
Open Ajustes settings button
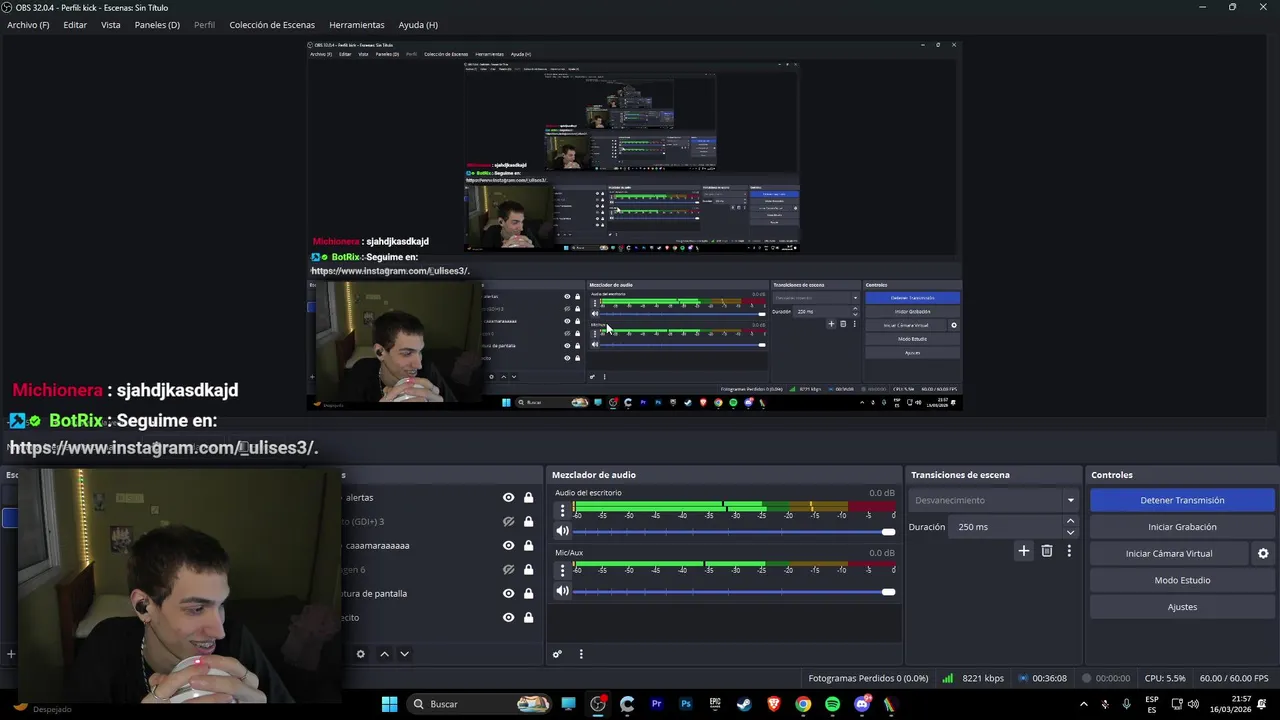click(1182, 607)
